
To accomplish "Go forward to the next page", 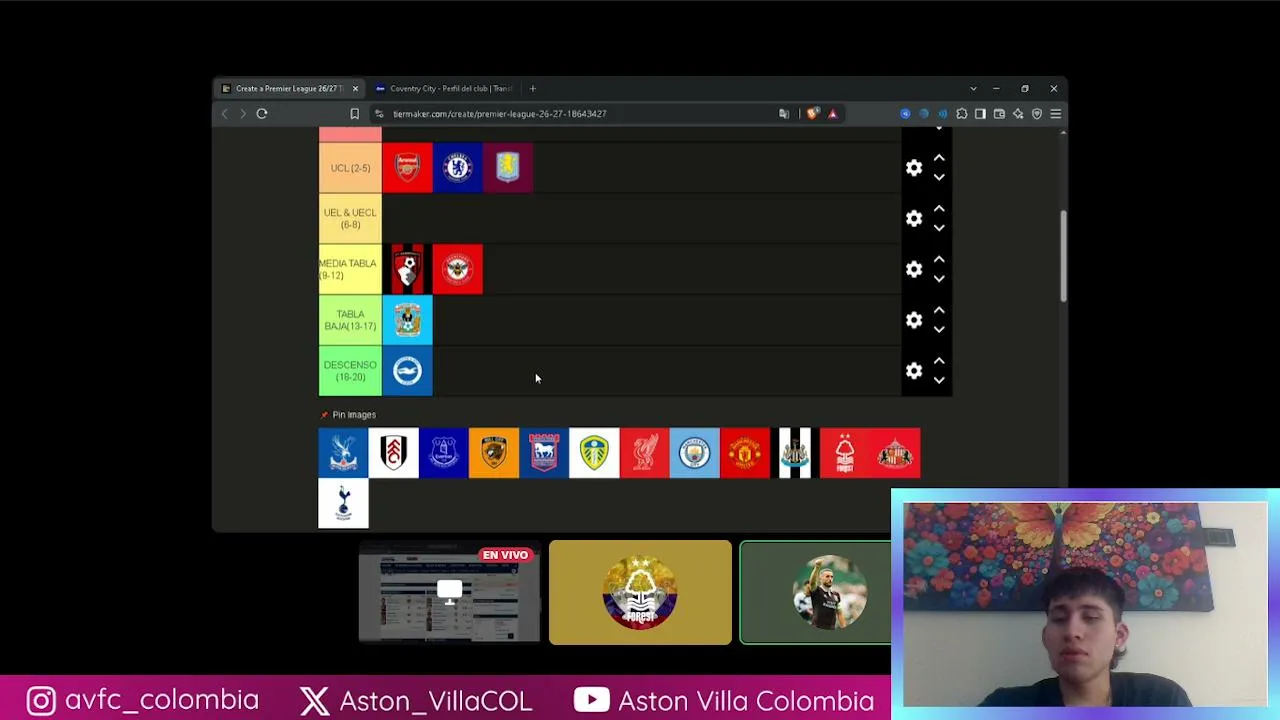I will 242,114.
